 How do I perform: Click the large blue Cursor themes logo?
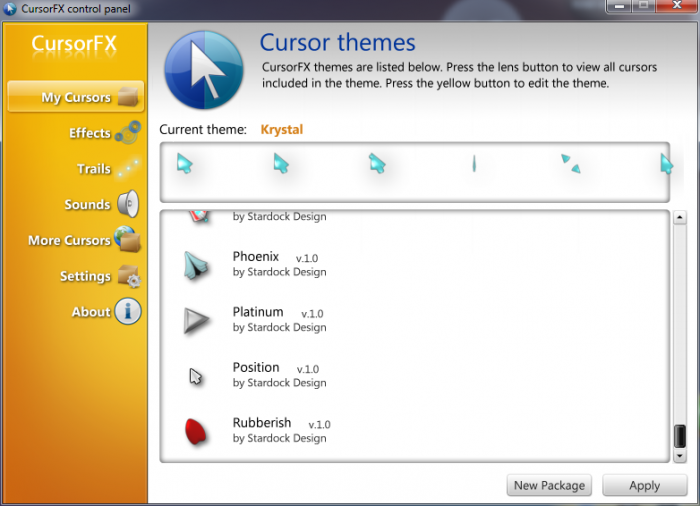point(204,70)
